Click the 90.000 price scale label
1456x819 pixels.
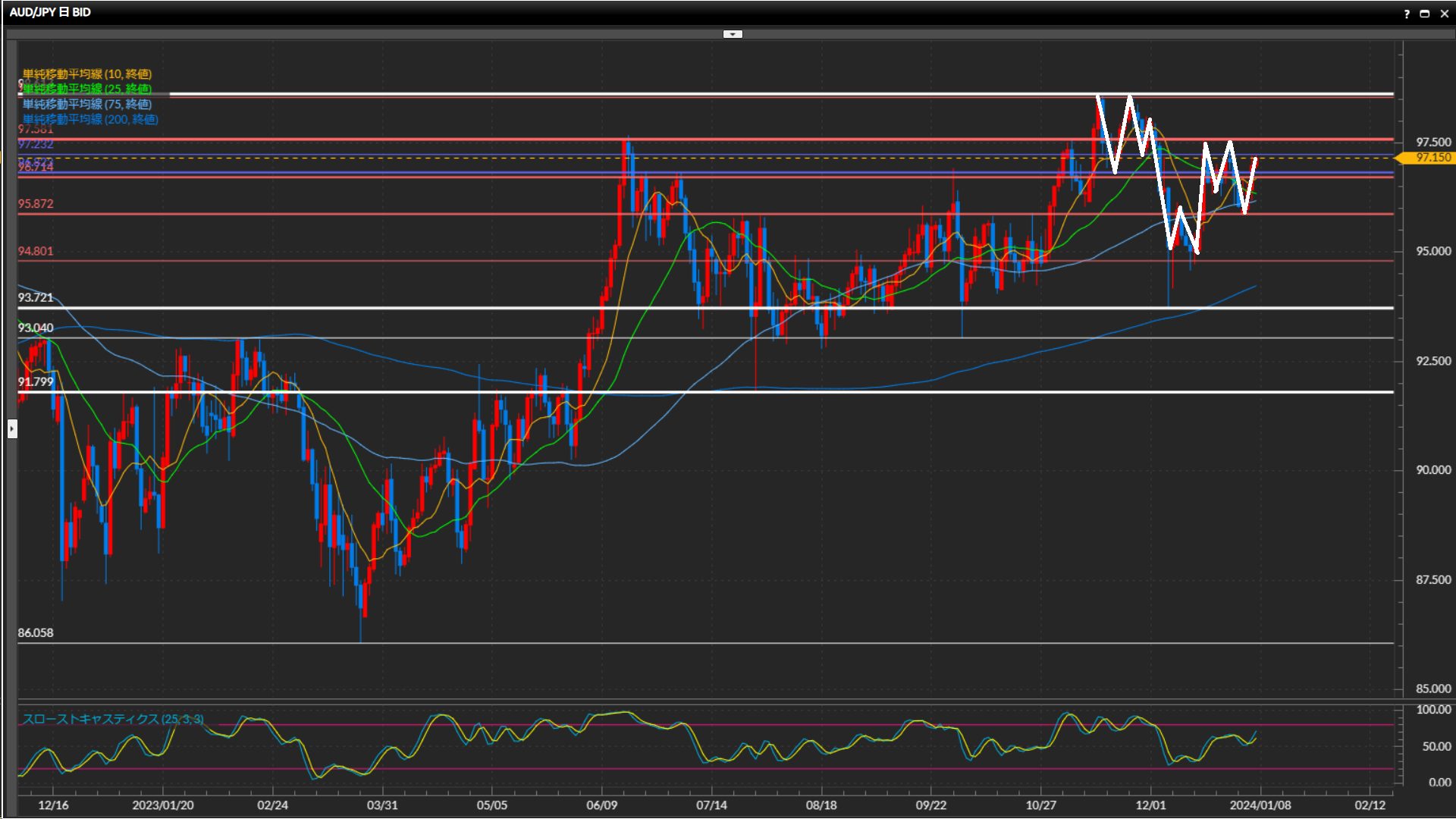(1432, 470)
